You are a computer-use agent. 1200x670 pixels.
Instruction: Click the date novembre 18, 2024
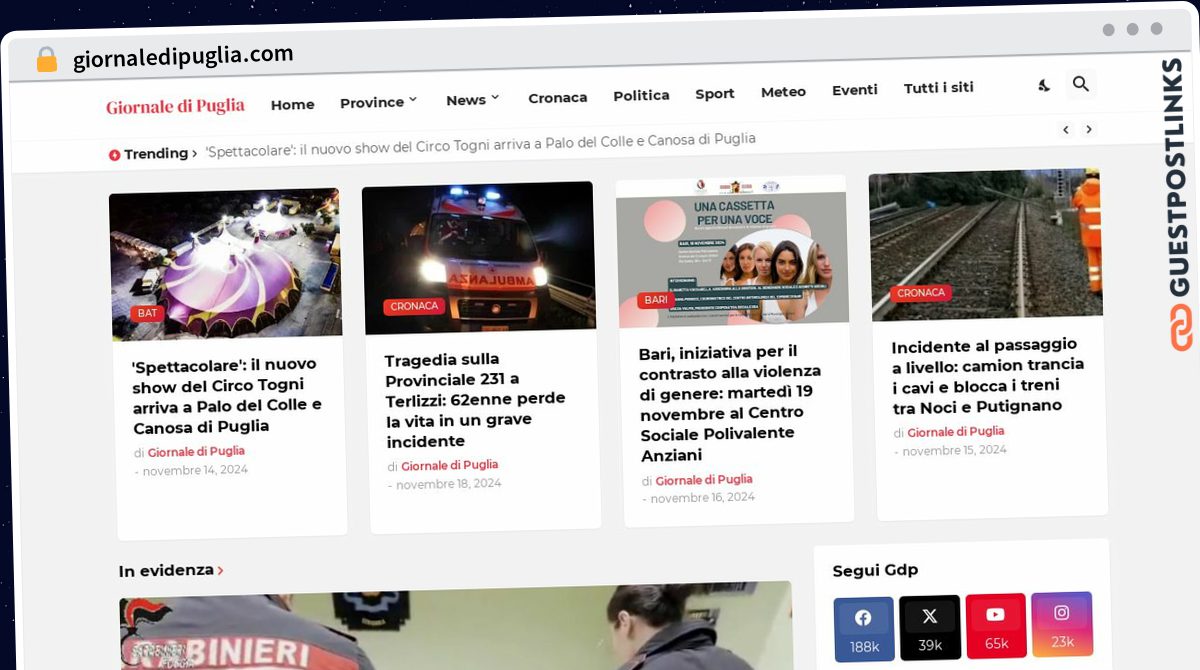[x=449, y=484]
